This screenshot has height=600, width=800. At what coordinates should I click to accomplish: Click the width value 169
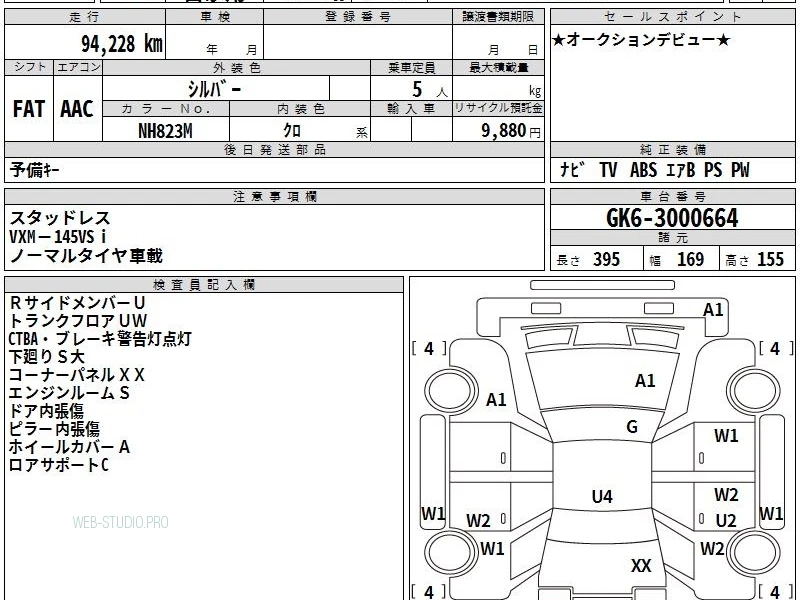coord(690,259)
